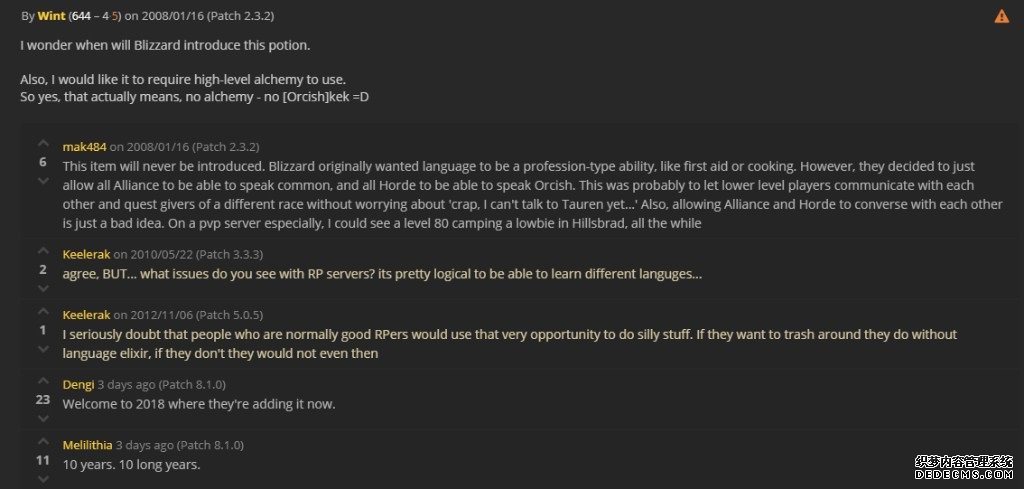Open Dengi's user profile

click(x=78, y=385)
